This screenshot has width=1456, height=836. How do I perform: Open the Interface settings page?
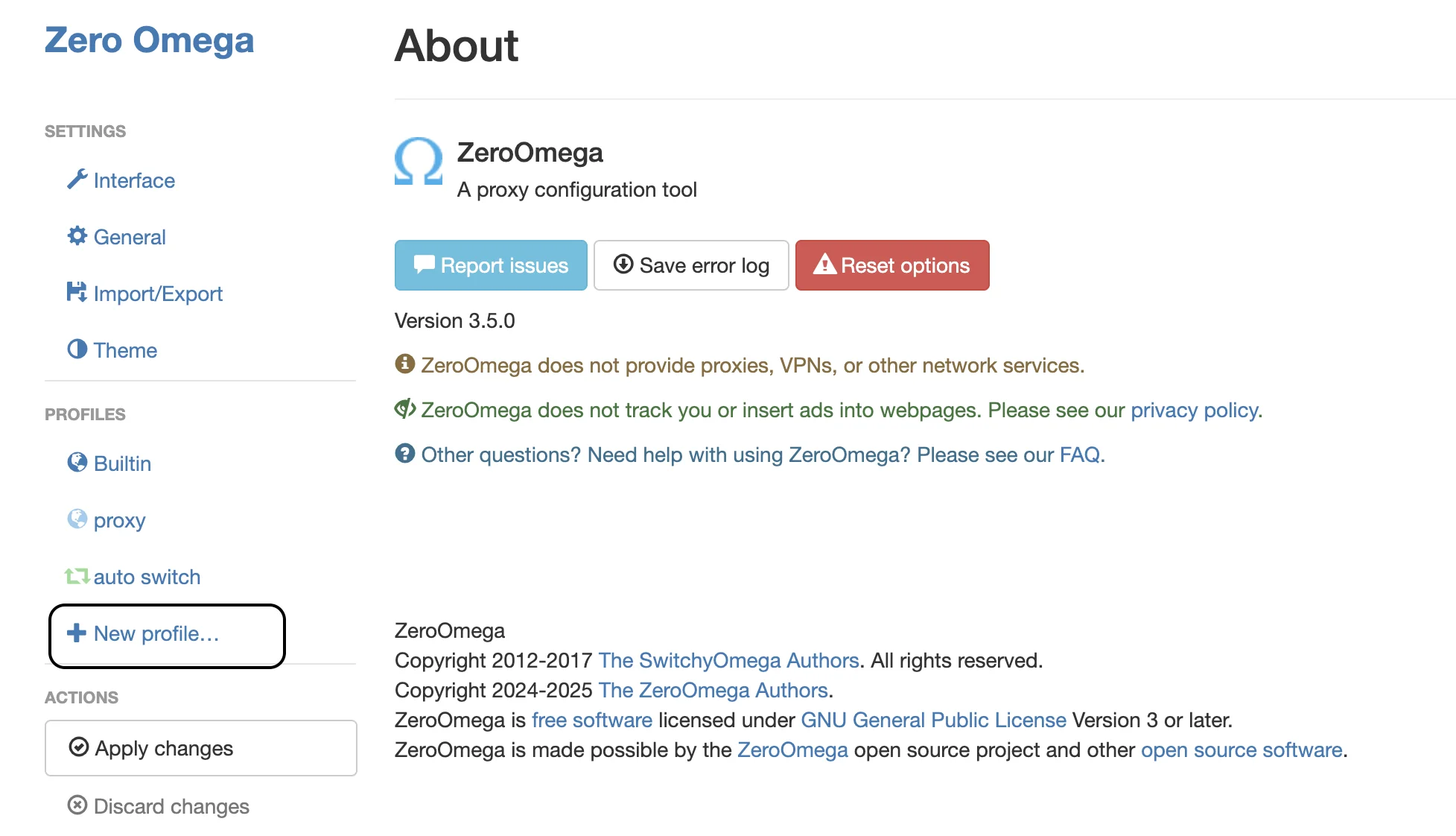(134, 180)
